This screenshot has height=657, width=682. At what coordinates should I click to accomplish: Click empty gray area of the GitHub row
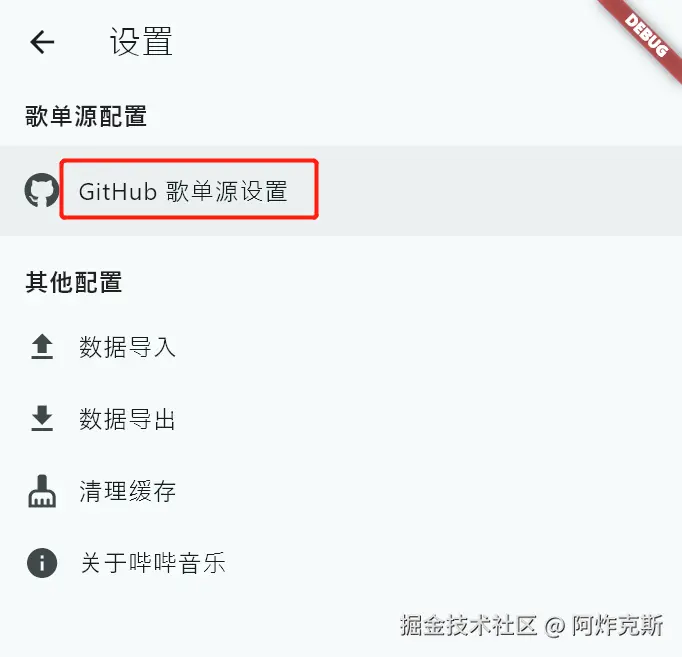[496, 191]
